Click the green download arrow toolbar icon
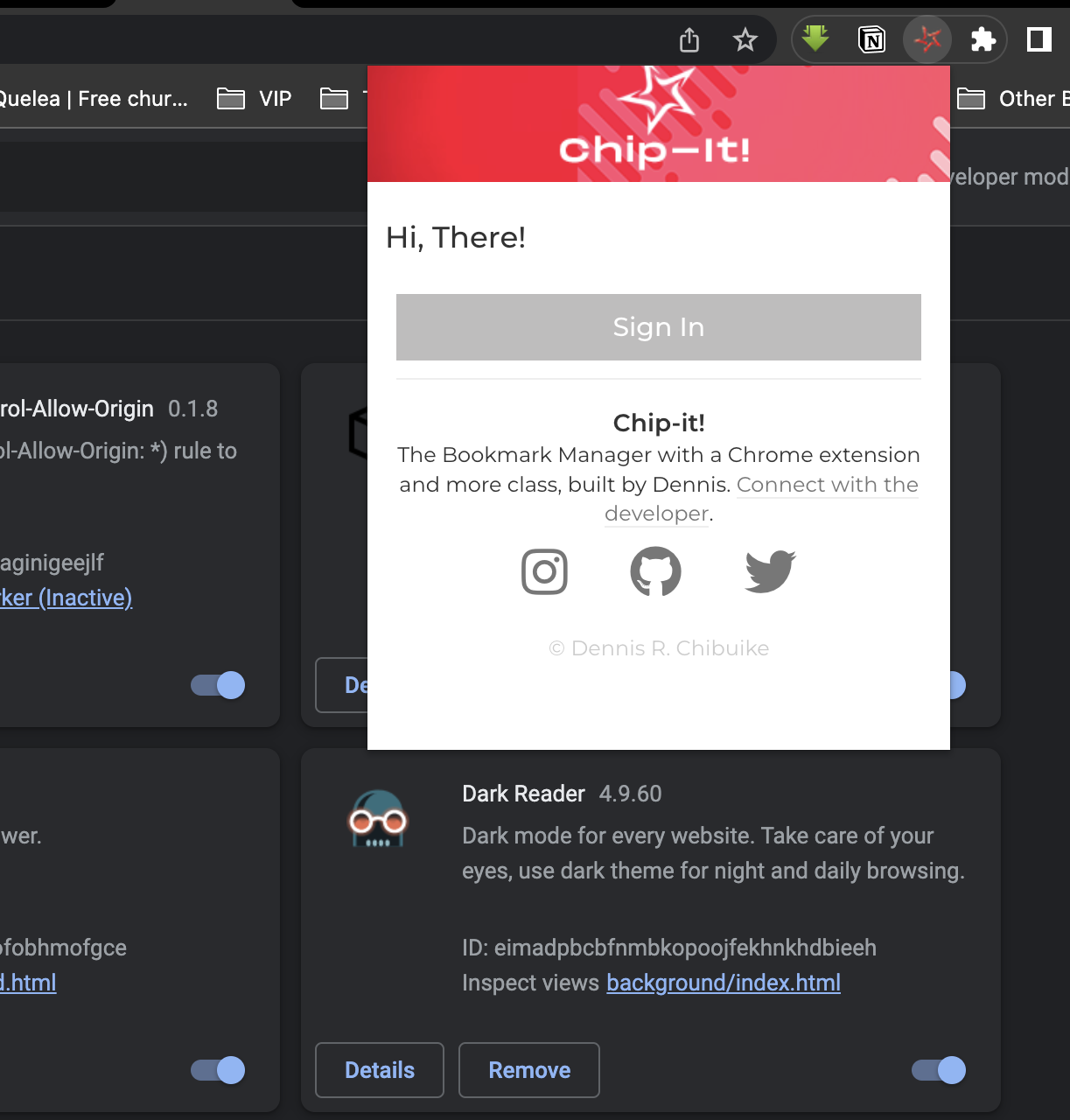The image size is (1070, 1120). tap(815, 38)
